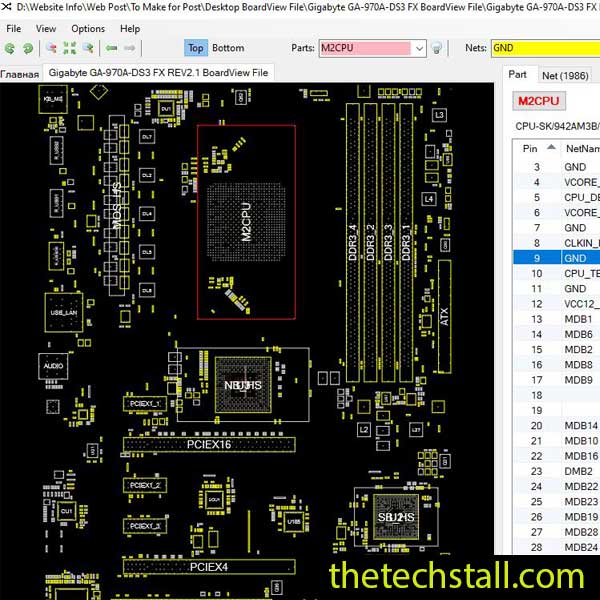600x600 pixels.
Task: Click the Nets field showing GND
Action: 546,49
